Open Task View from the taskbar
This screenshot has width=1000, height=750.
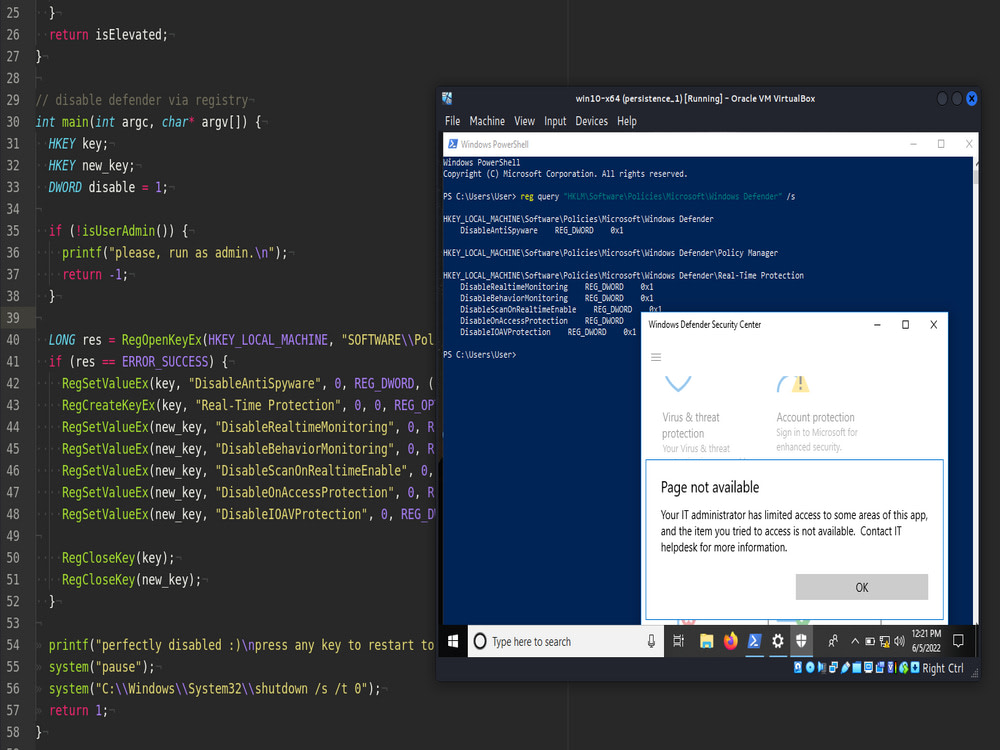pos(679,642)
